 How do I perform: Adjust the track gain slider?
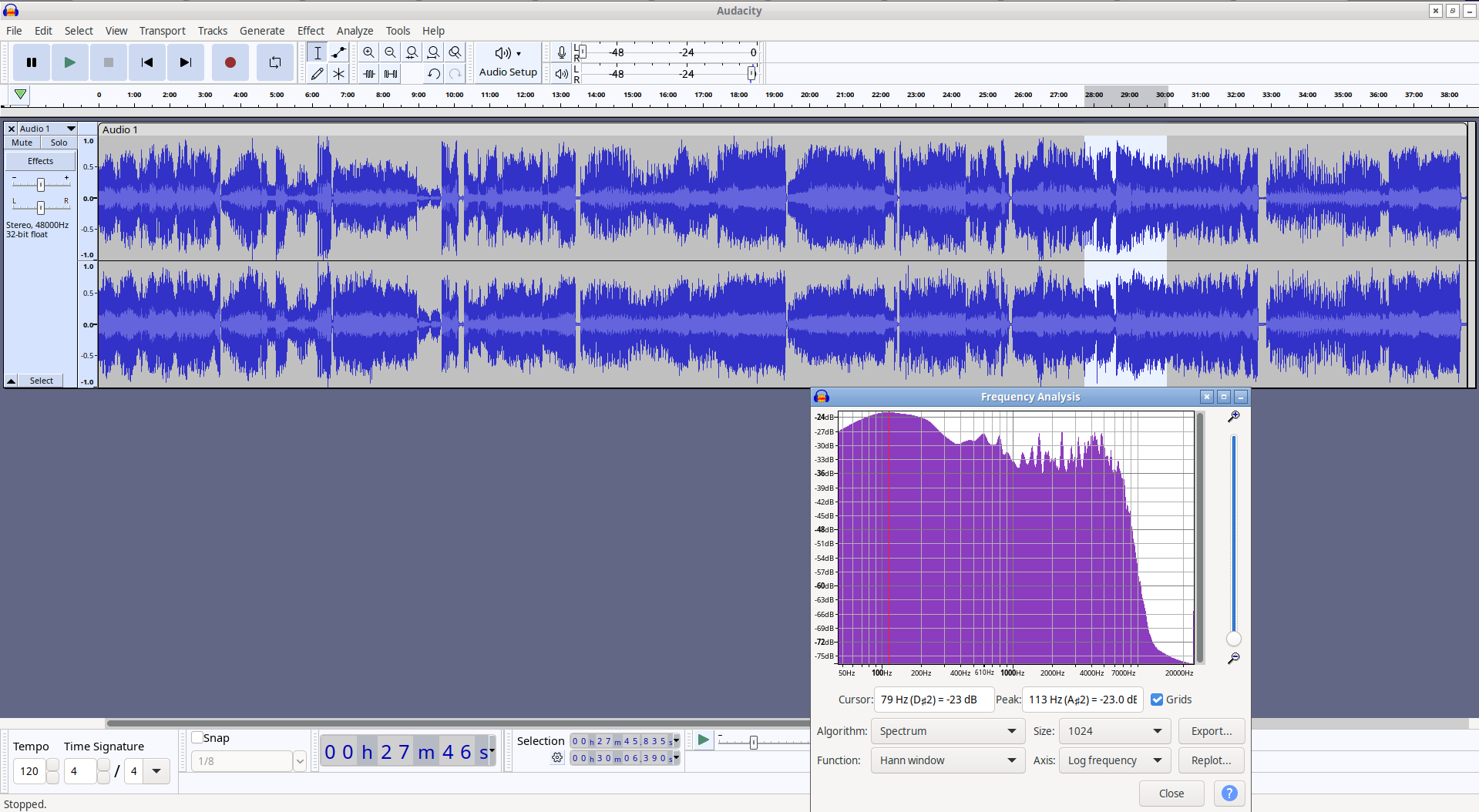click(41, 184)
